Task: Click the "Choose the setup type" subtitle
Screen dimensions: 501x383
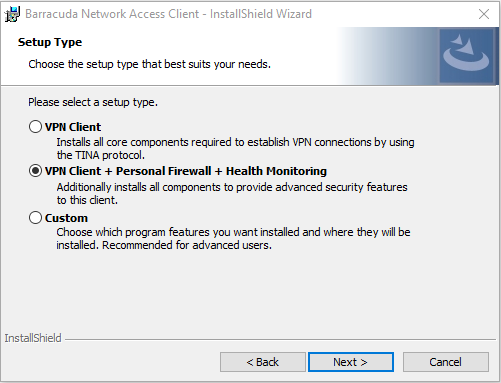Action: point(150,64)
